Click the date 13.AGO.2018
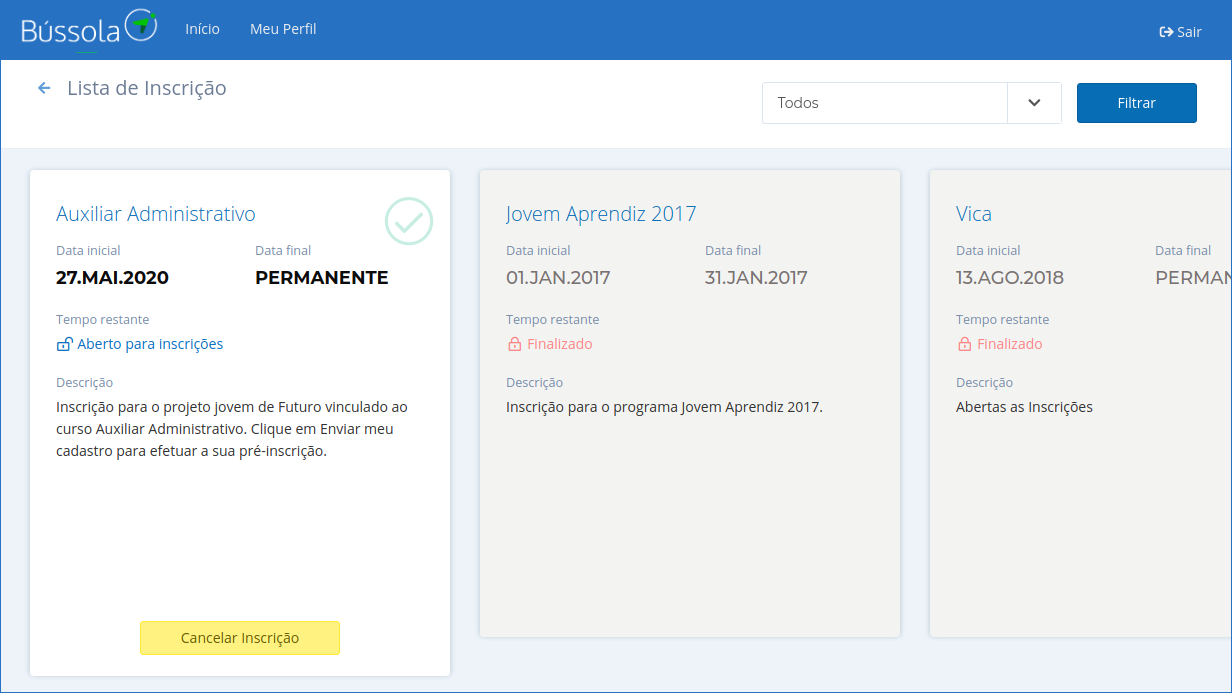The image size is (1232, 693). [1010, 278]
